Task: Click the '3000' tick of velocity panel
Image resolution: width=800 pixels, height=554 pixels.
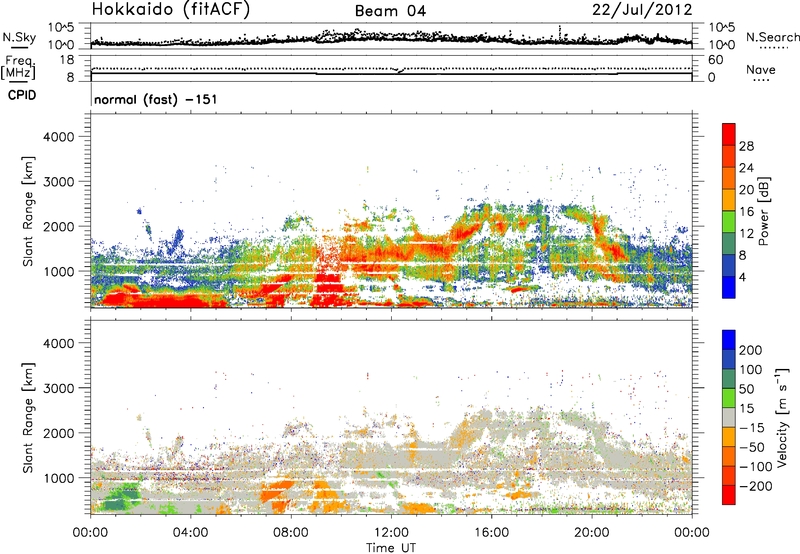Action: 59,388
